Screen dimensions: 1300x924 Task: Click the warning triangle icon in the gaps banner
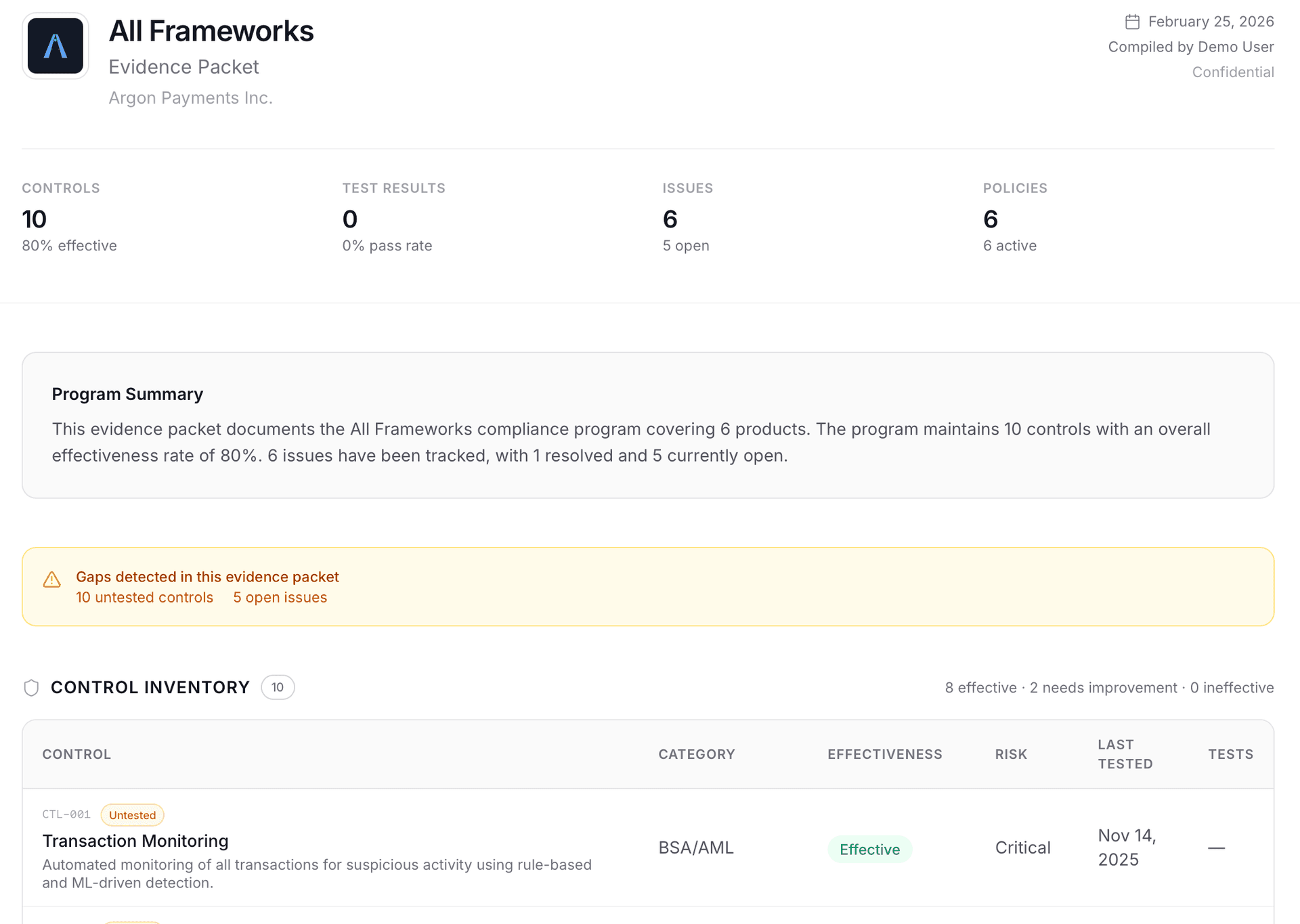click(52, 579)
